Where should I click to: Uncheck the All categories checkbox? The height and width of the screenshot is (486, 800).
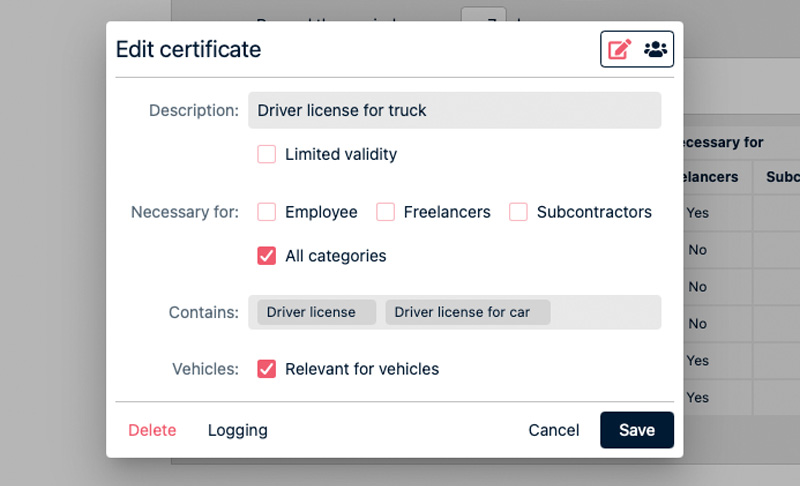click(267, 256)
